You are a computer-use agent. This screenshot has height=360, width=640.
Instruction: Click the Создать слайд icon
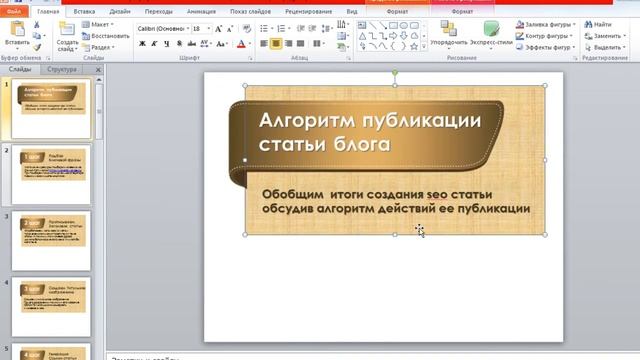[67, 29]
